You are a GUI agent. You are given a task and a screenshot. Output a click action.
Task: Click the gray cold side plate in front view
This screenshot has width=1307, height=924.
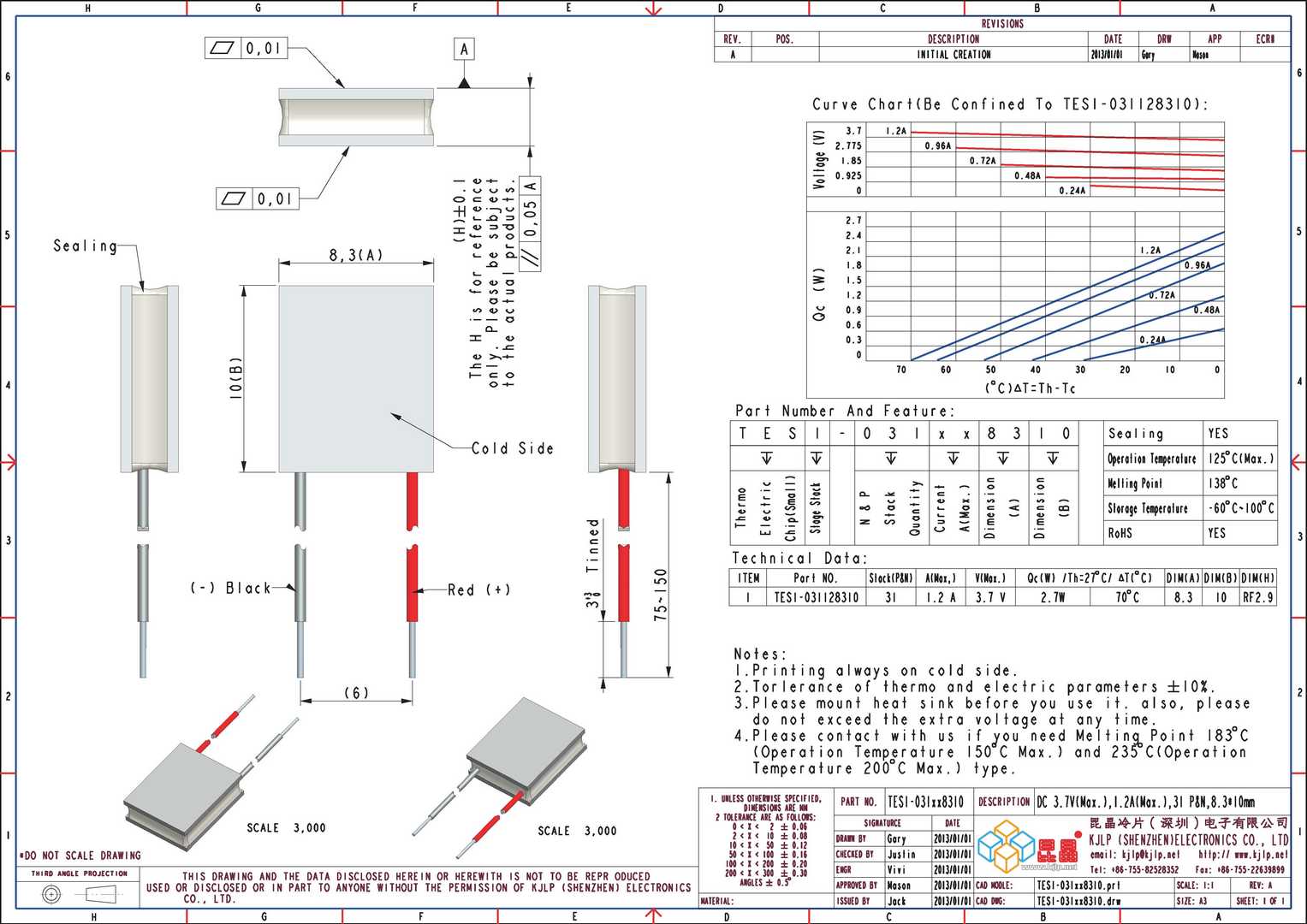pos(356,378)
